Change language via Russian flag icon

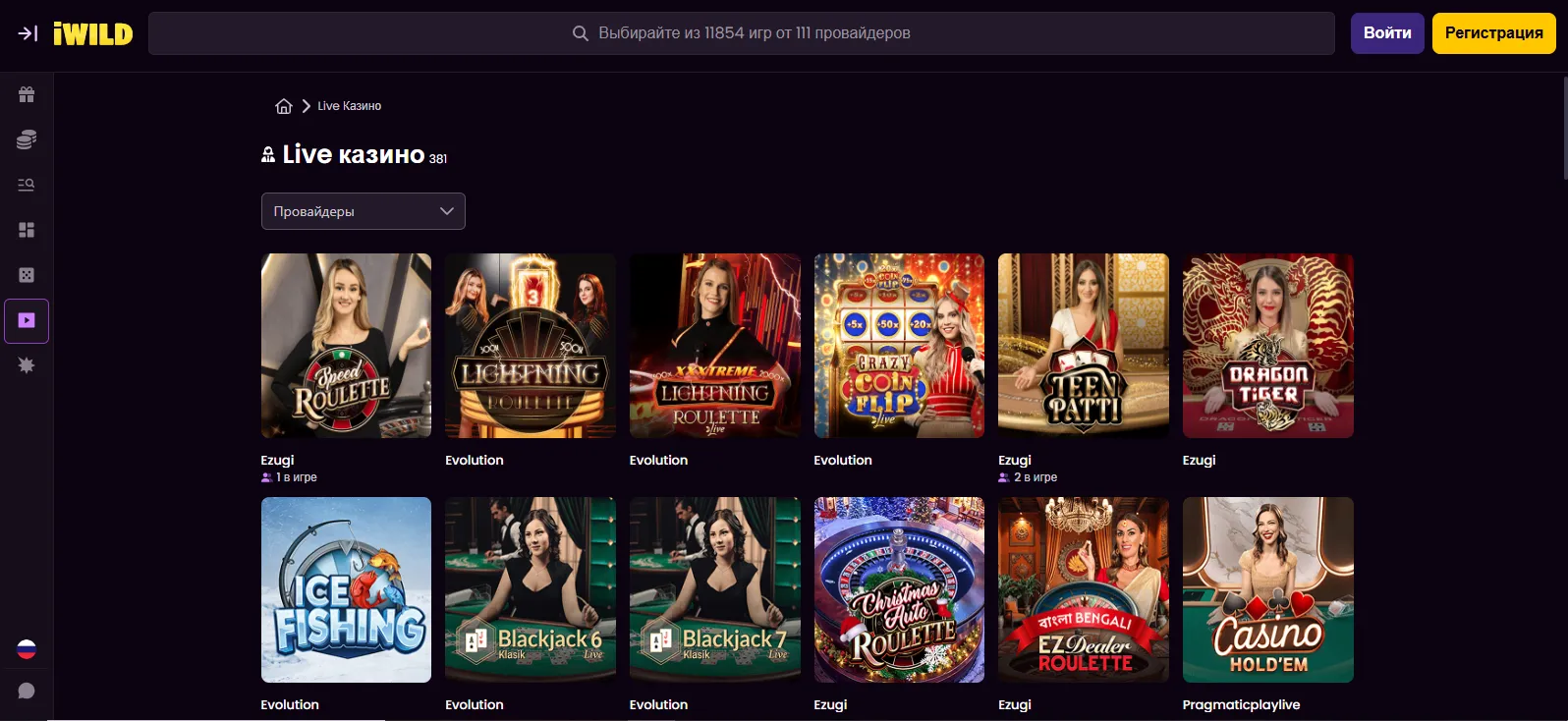coord(27,649)
